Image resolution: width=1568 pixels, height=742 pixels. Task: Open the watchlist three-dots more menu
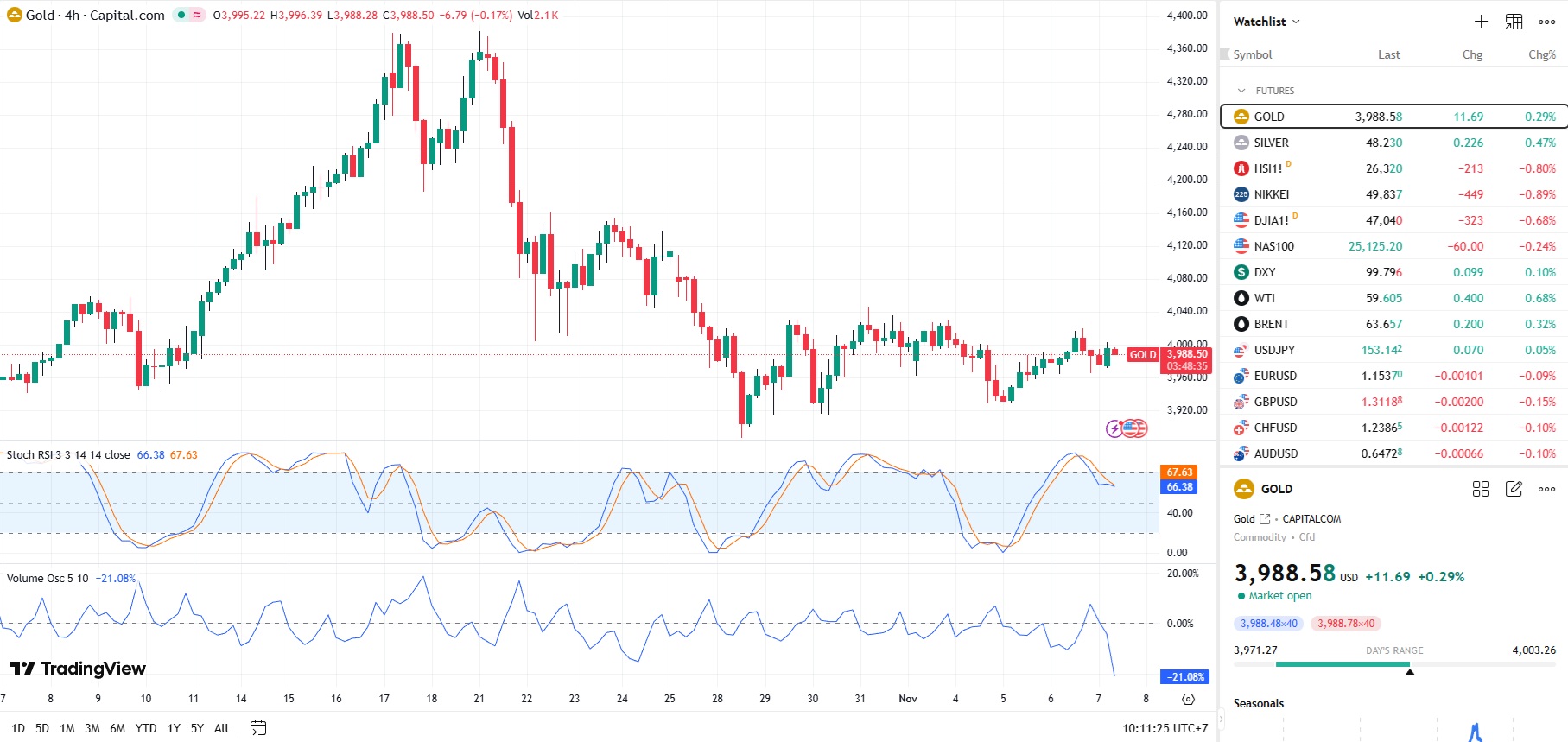tap(1546, 22)
